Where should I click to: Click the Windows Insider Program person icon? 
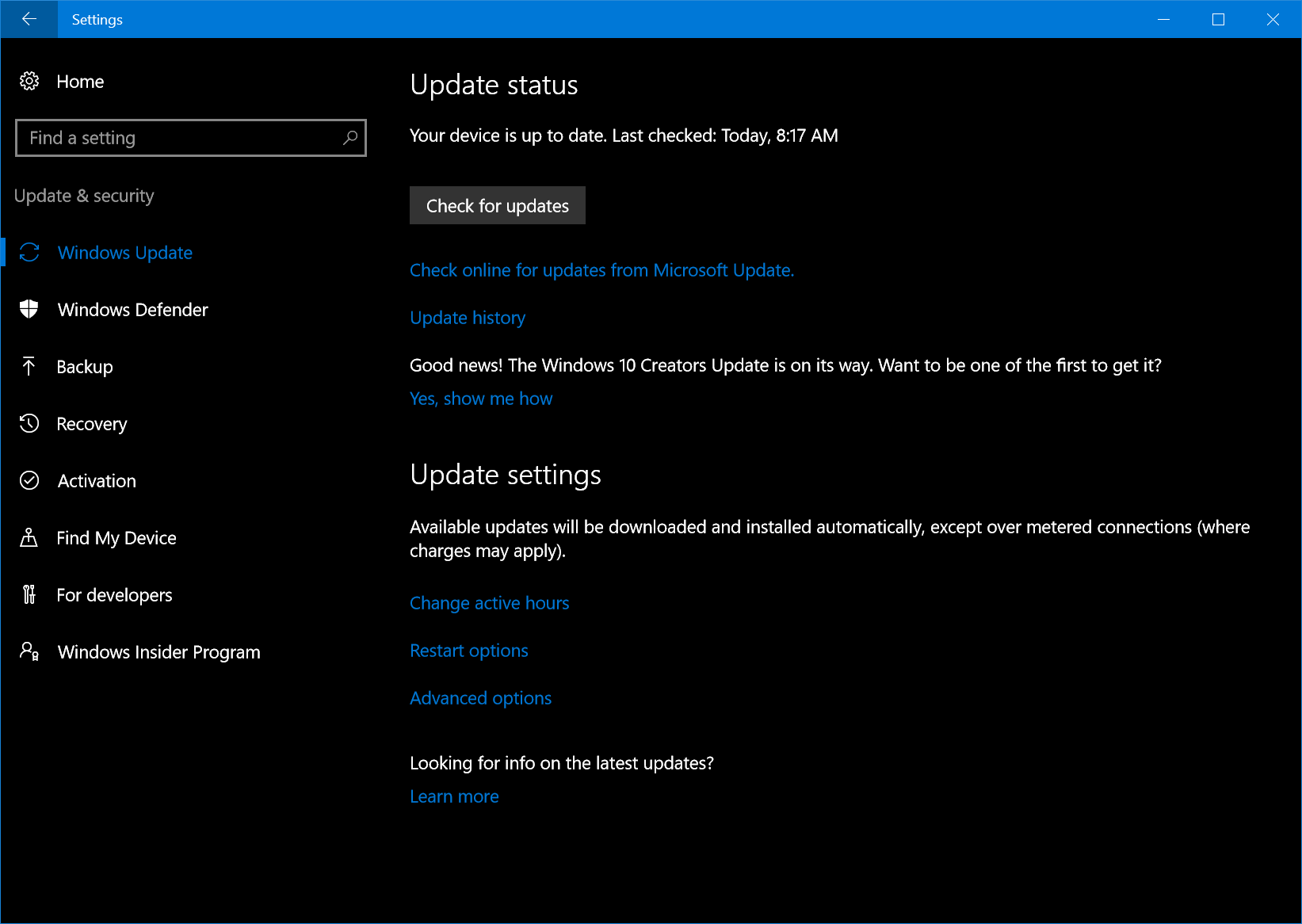click(x=29, y=652)
